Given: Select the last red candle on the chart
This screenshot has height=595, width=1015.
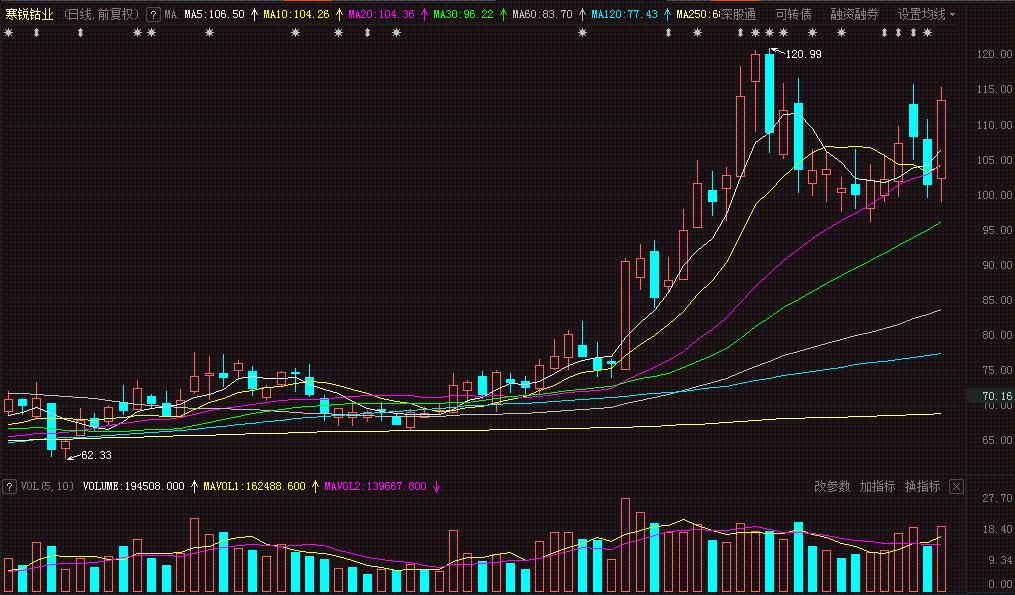Looking at the screenshot, I should 941,139.
